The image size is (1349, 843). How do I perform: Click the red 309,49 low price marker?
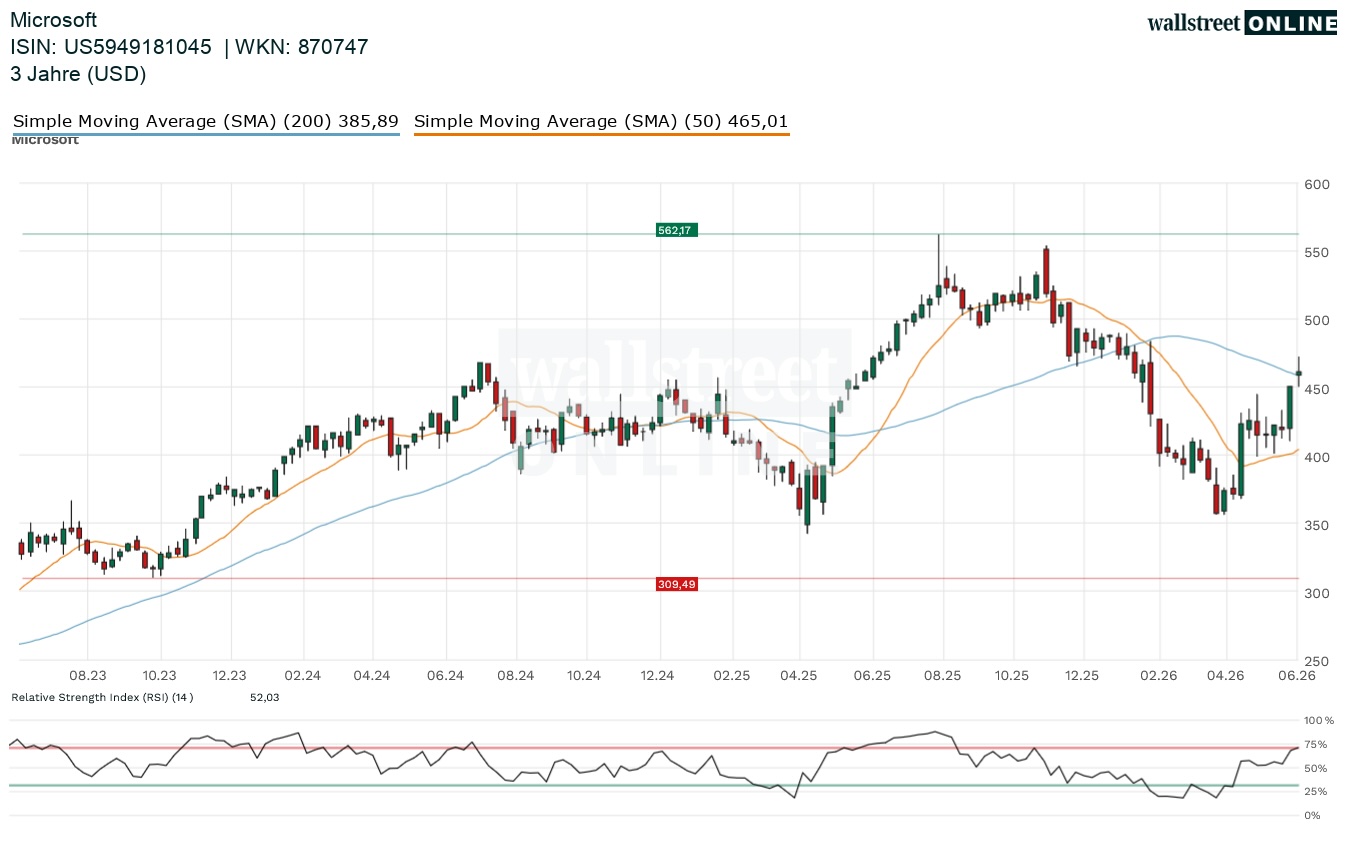pos(677,584)
